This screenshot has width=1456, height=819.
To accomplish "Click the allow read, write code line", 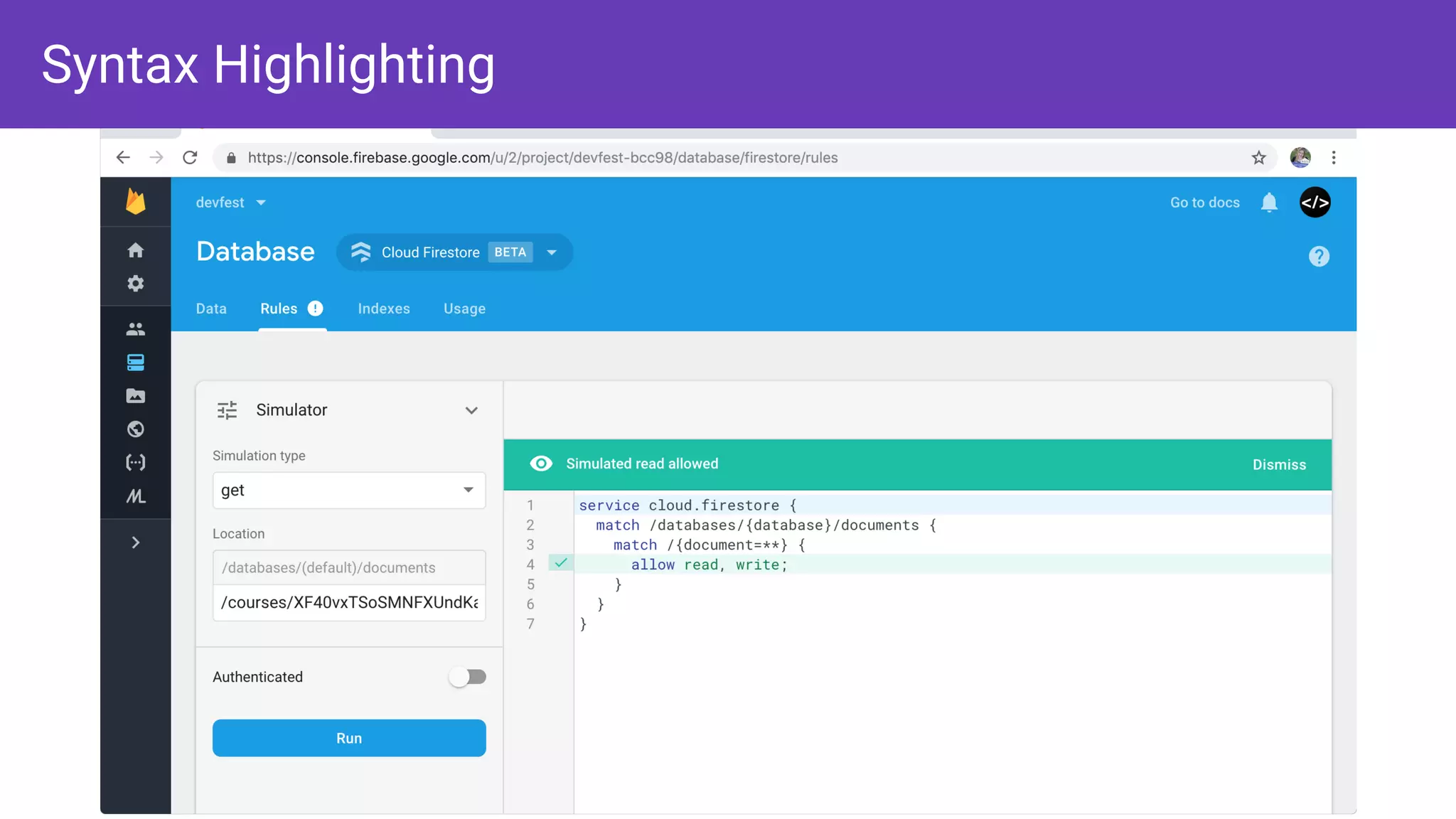I will (x=710, y=564).
